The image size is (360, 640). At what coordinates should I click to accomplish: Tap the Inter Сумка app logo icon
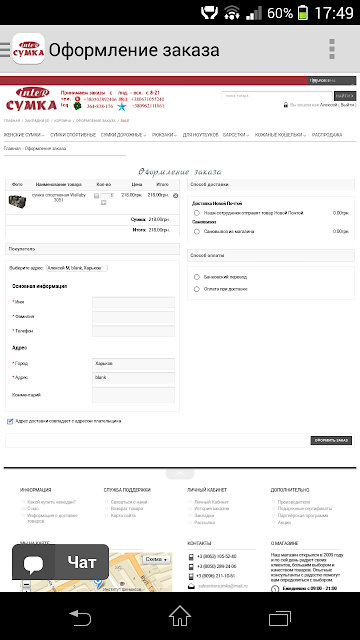pyautogui.click(x=28, y=49)
